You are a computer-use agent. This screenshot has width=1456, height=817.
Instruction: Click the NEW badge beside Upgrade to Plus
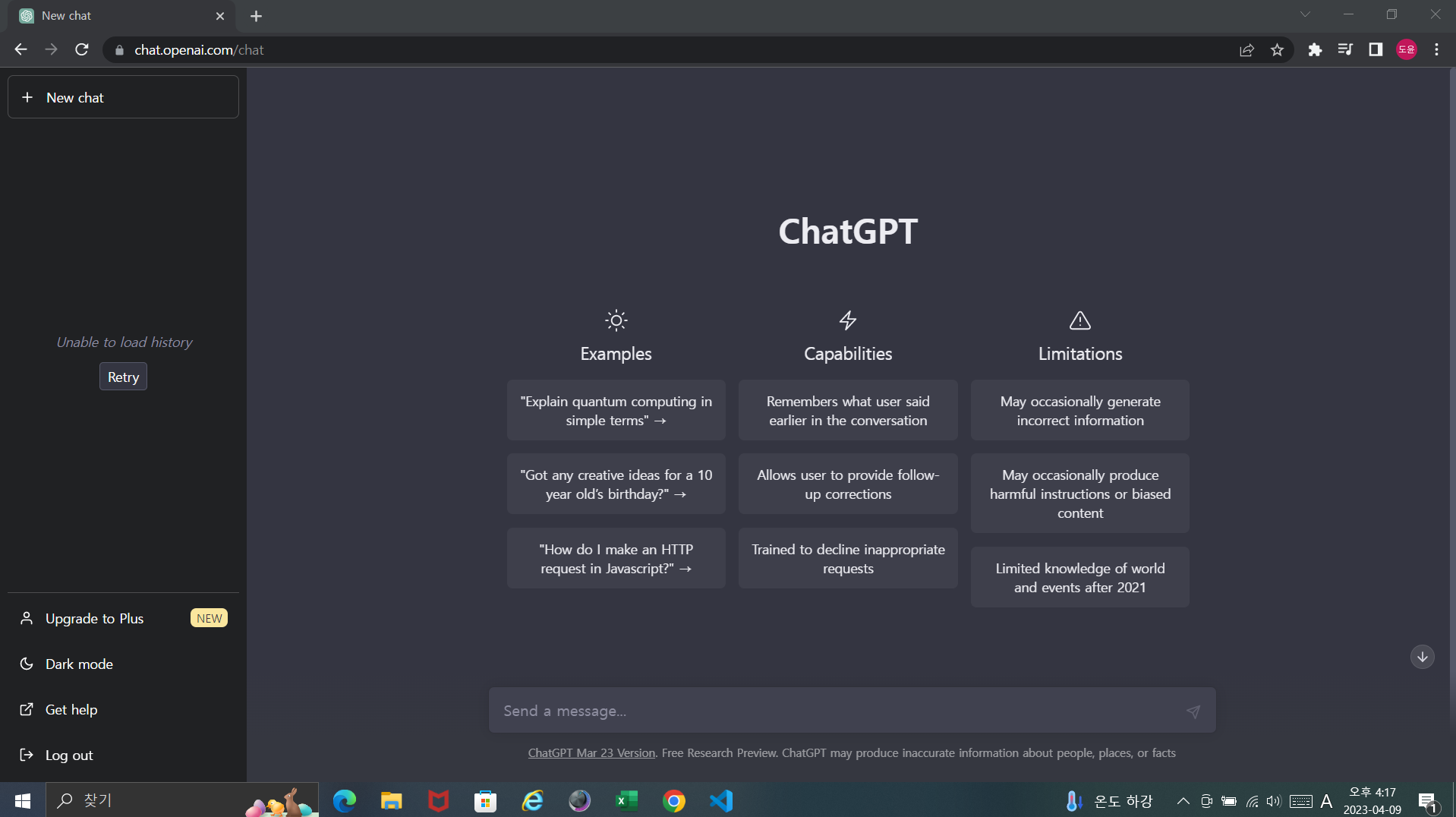pos(209,618)
